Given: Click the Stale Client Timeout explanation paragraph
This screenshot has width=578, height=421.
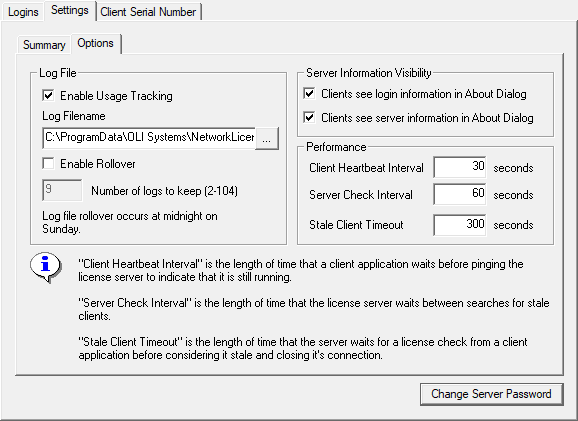Looking at the screenshot, I should click(303, 348).
